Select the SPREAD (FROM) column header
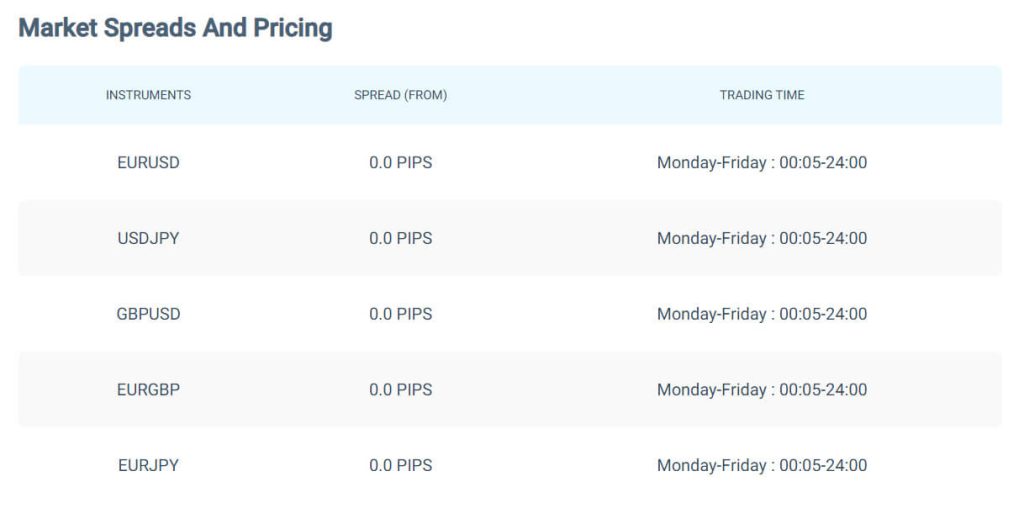Screen dimensions: 1024x519 (400, 95)
